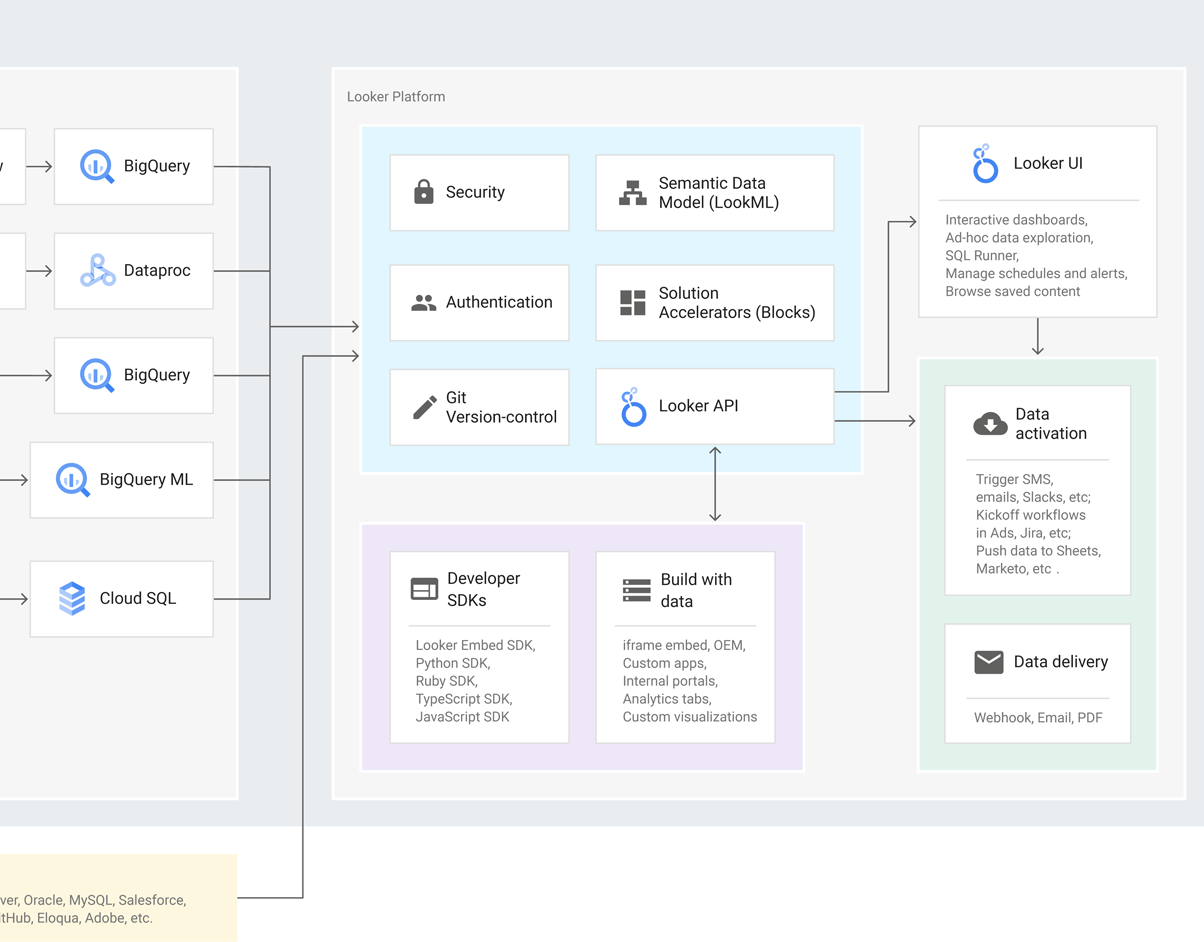Screen dimensions: 1204x942
Task: Click the Cloud SQL stack icon
Action: 72,598
